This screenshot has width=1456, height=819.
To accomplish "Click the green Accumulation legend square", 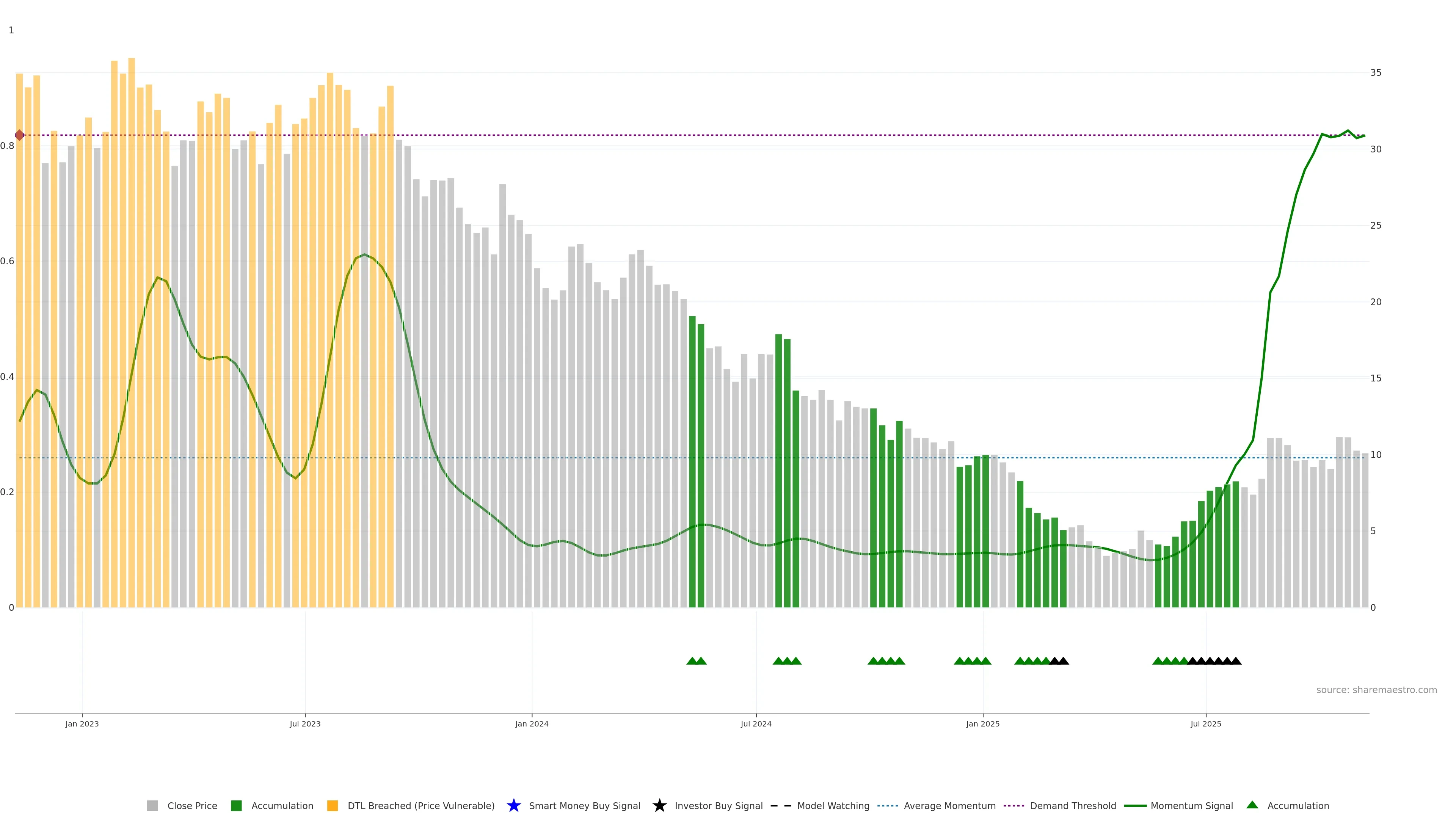I will tap(236, 805).
